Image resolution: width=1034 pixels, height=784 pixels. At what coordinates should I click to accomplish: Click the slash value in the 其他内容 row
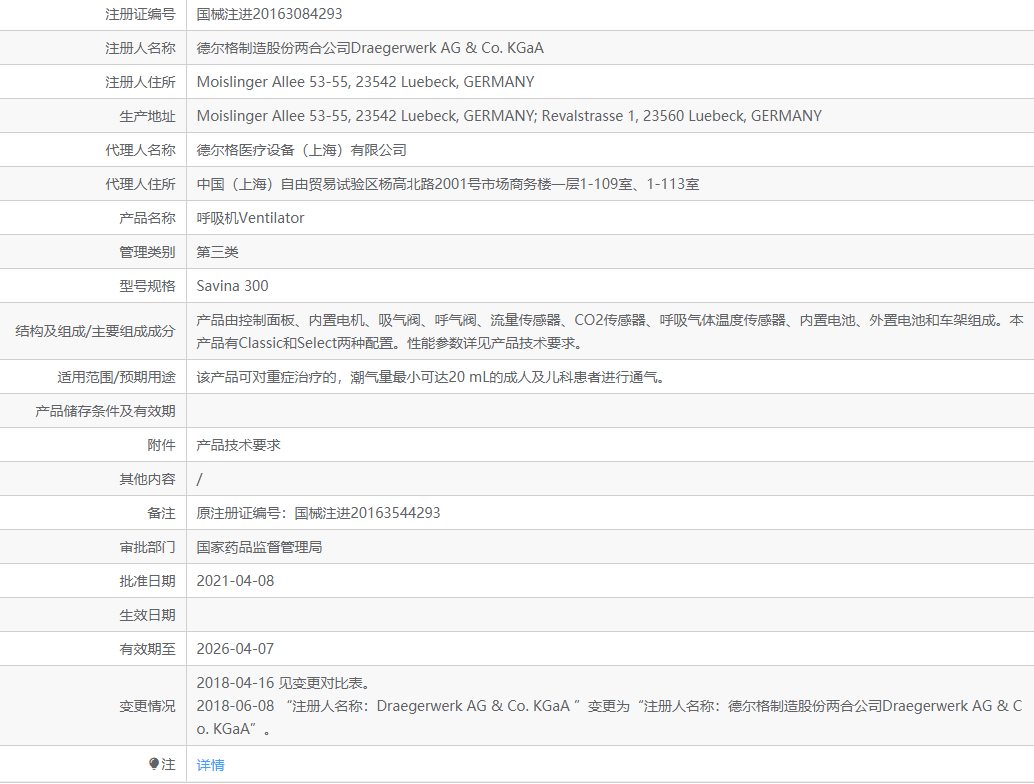(199, 479)
